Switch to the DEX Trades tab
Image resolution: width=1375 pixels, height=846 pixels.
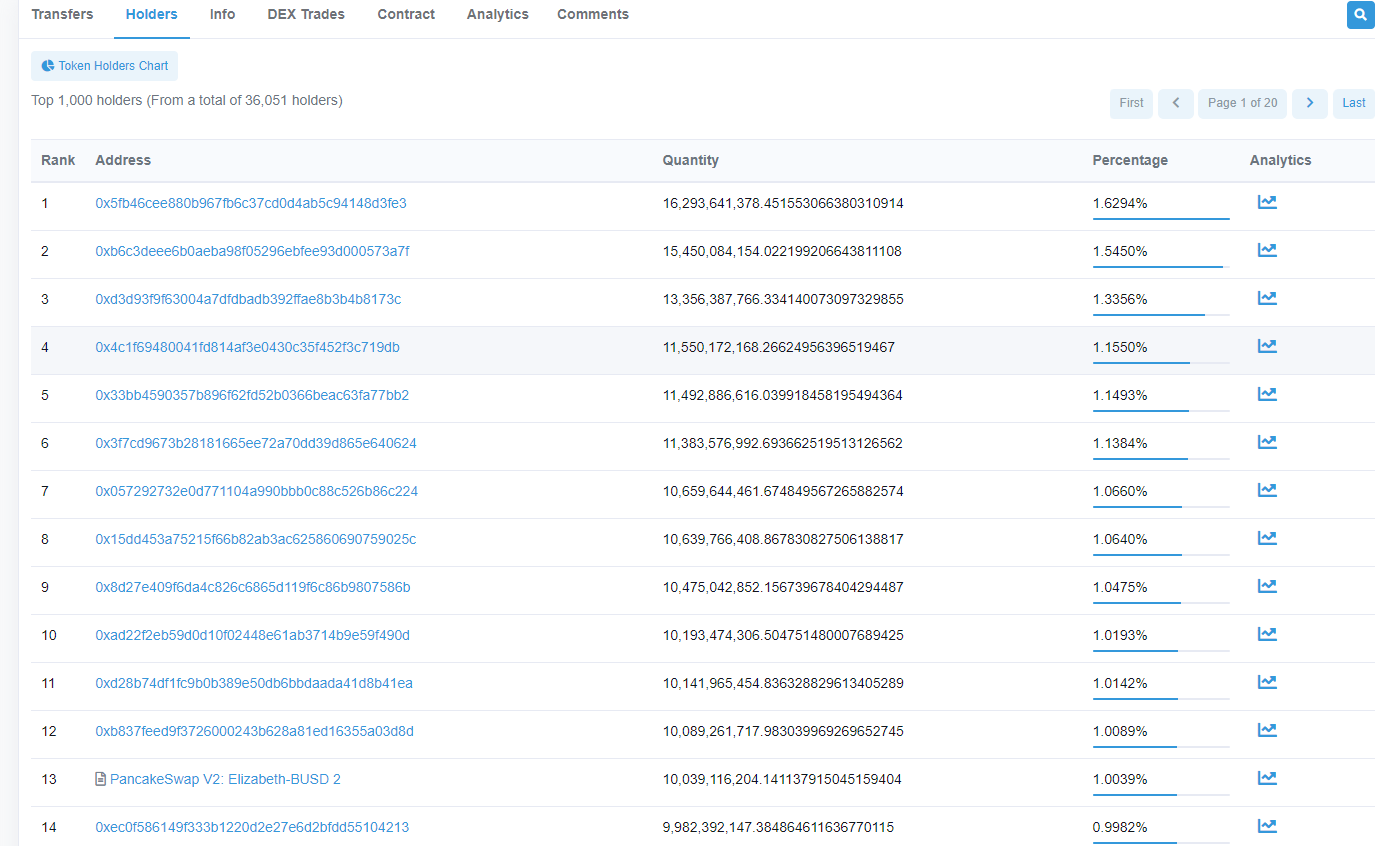(x=306, y=15)
